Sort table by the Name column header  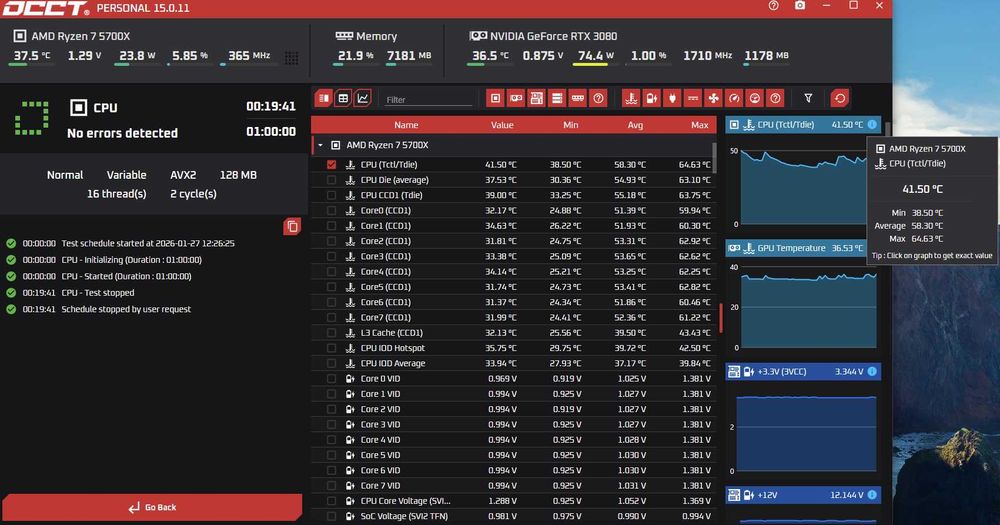[x=406, y=125]
